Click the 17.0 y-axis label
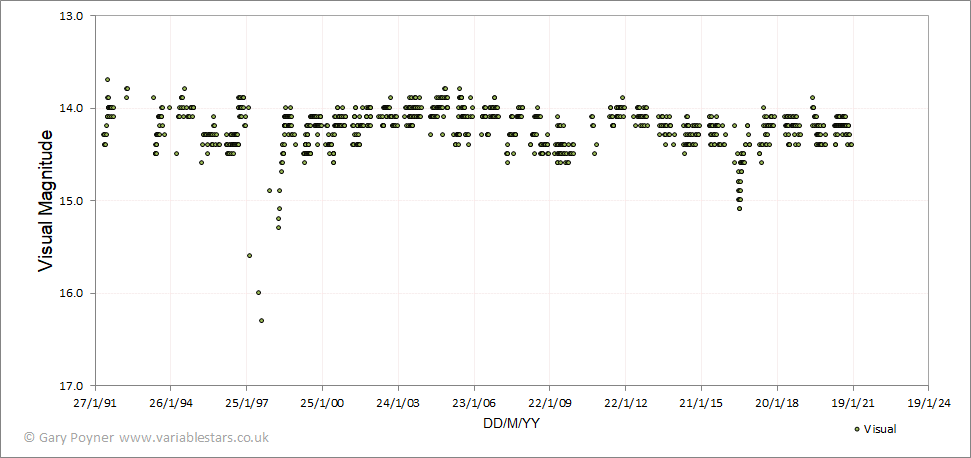The height and width of the screenshot is (458, 971). (72, 386)
